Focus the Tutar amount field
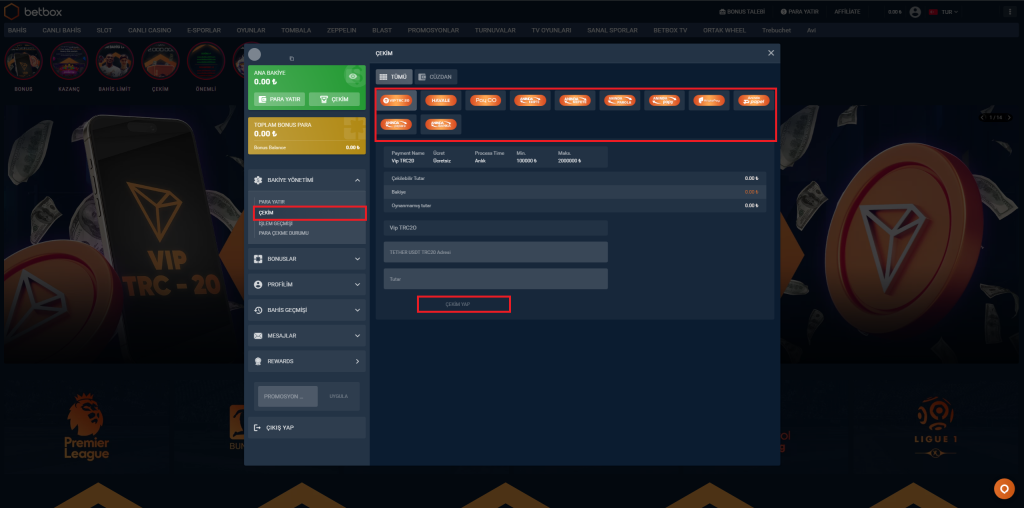This screenshot has height=508, width=1024. (496, 279)
